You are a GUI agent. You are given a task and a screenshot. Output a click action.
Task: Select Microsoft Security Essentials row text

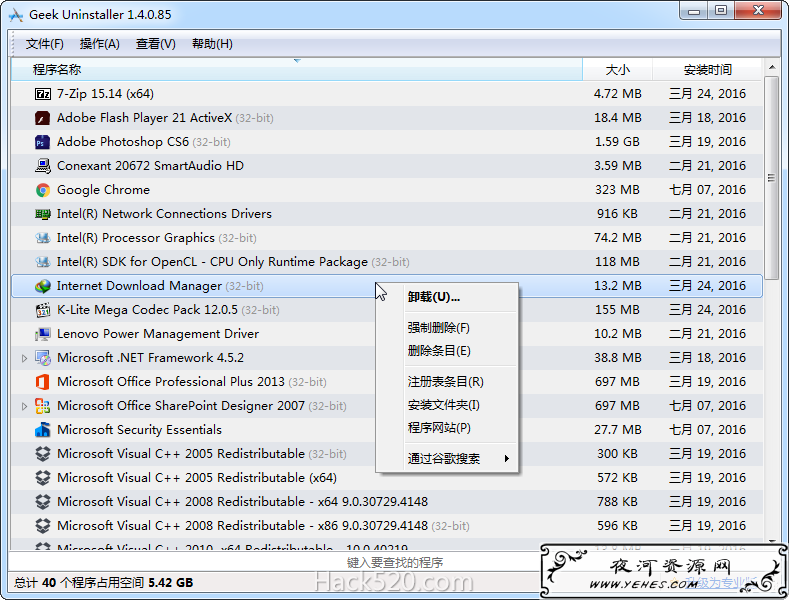139,430
